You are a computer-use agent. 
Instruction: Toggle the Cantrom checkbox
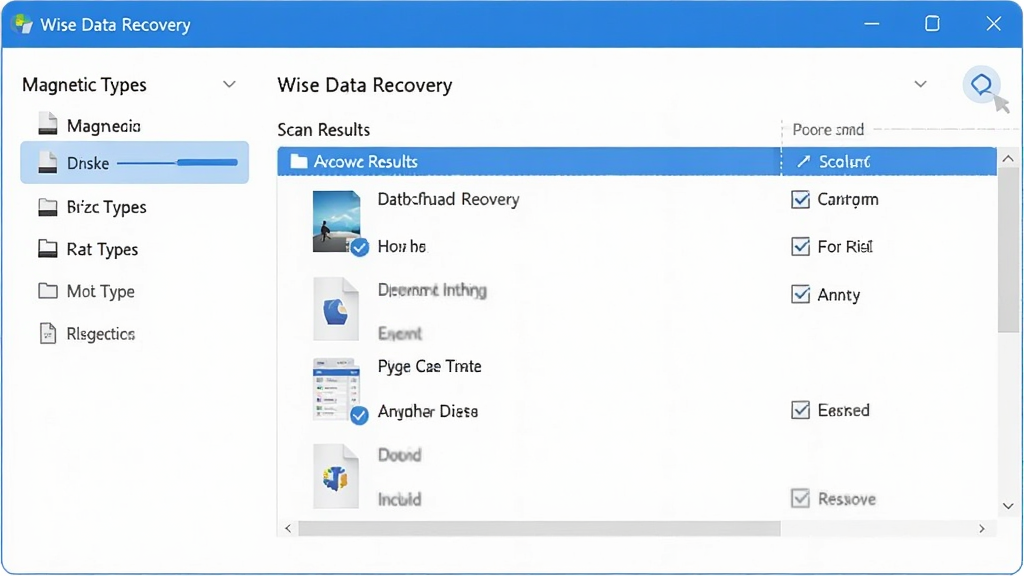click(x=800, y=199)
